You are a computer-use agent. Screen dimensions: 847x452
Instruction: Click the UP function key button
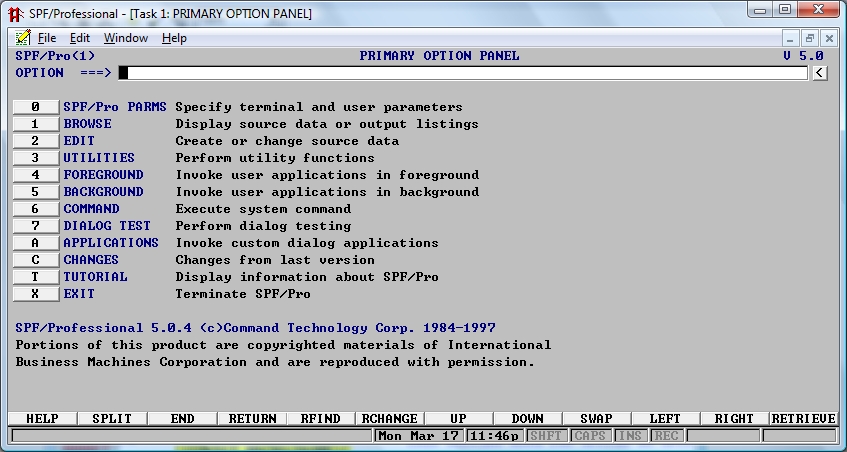coord(459,419)
